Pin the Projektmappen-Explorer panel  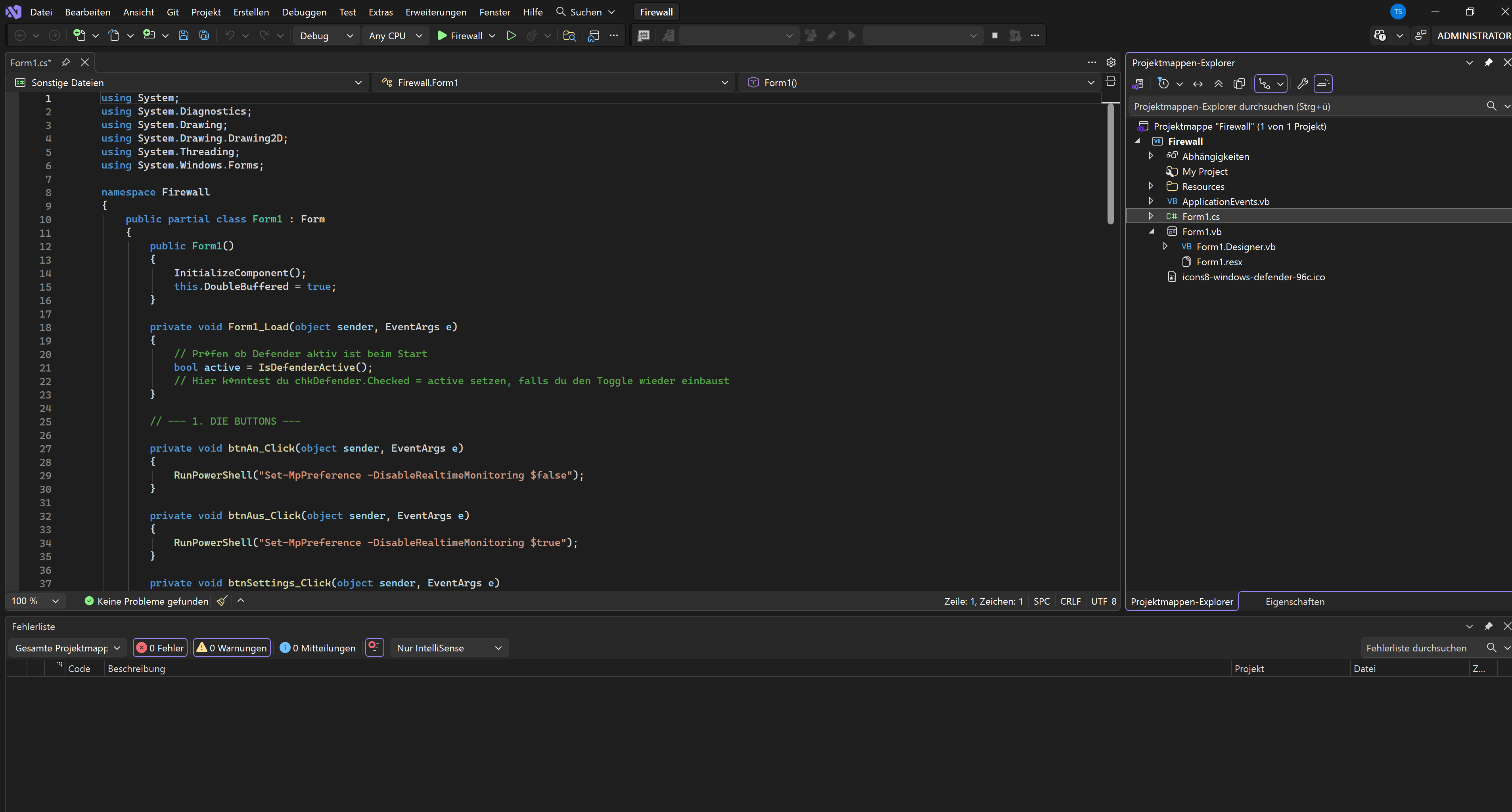pyautogui.click(x=1488, y=62)
